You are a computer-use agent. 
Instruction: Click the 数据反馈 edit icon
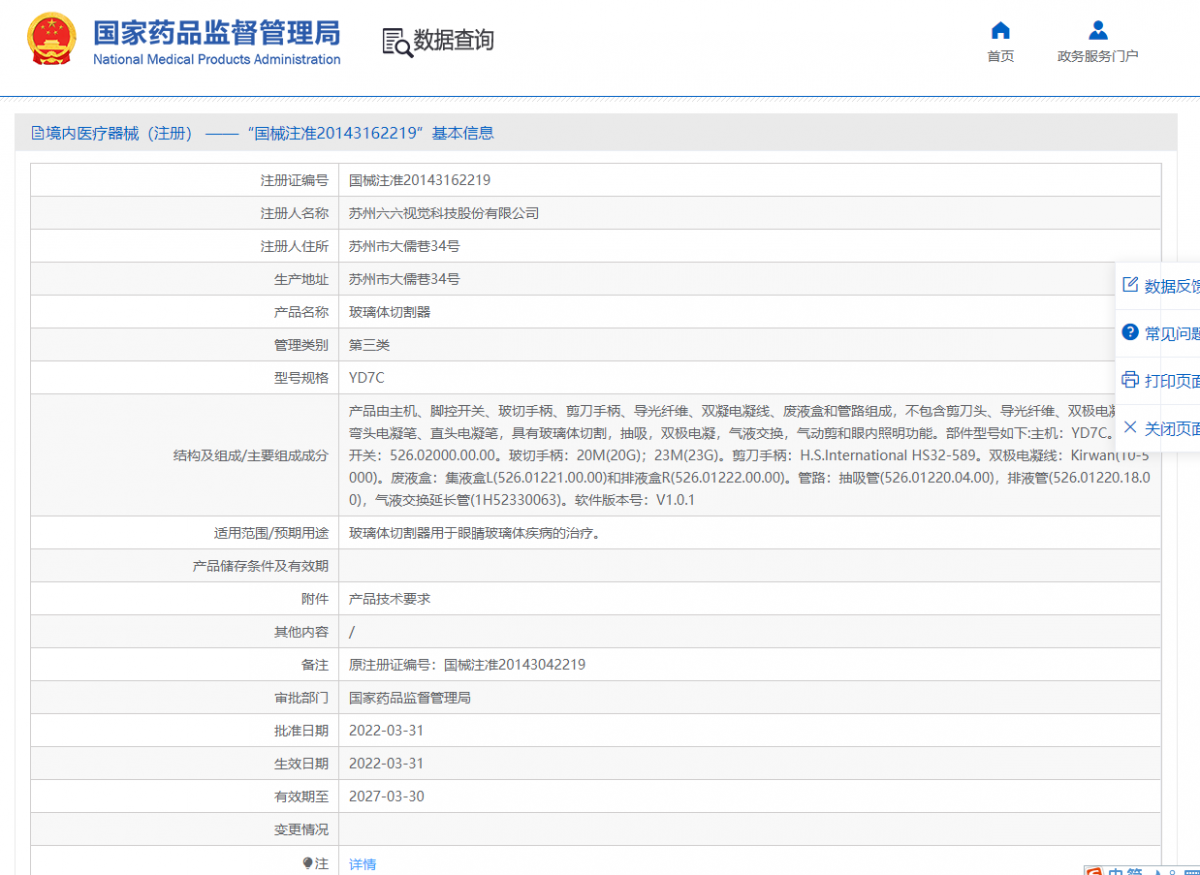point(1130,285)
